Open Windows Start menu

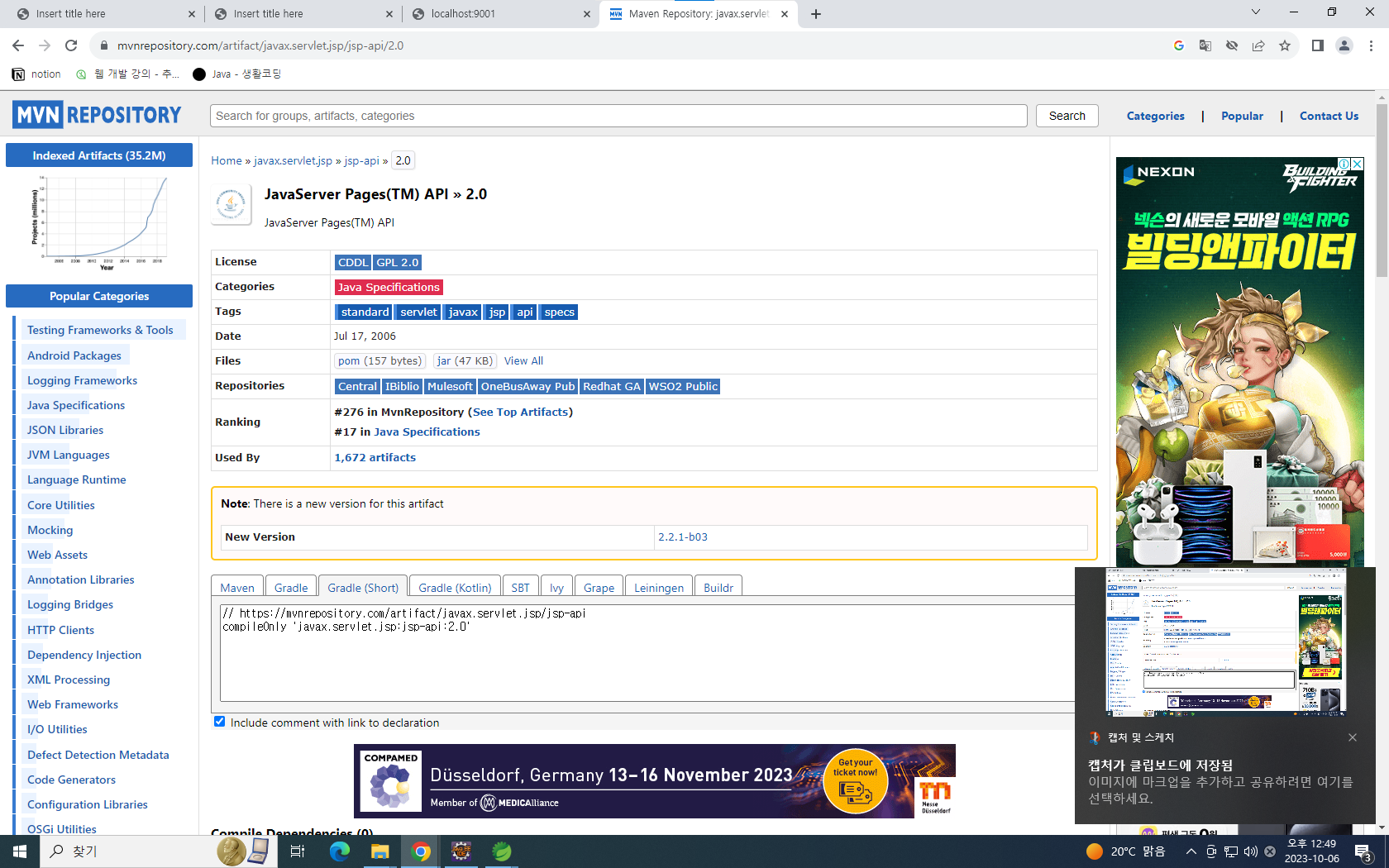(20, 851)
